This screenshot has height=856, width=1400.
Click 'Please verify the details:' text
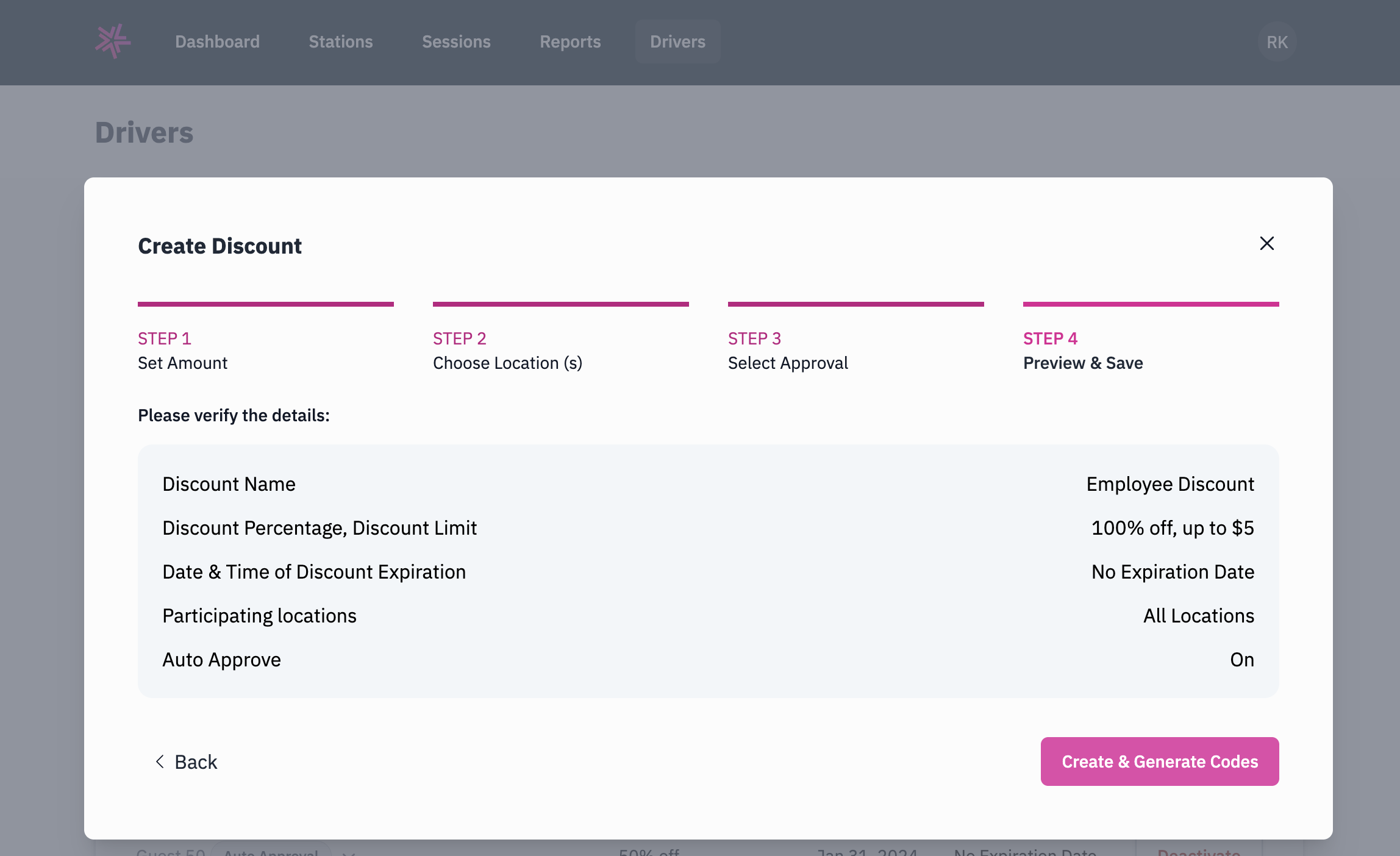pyautogui.click(x=234, y=415)
